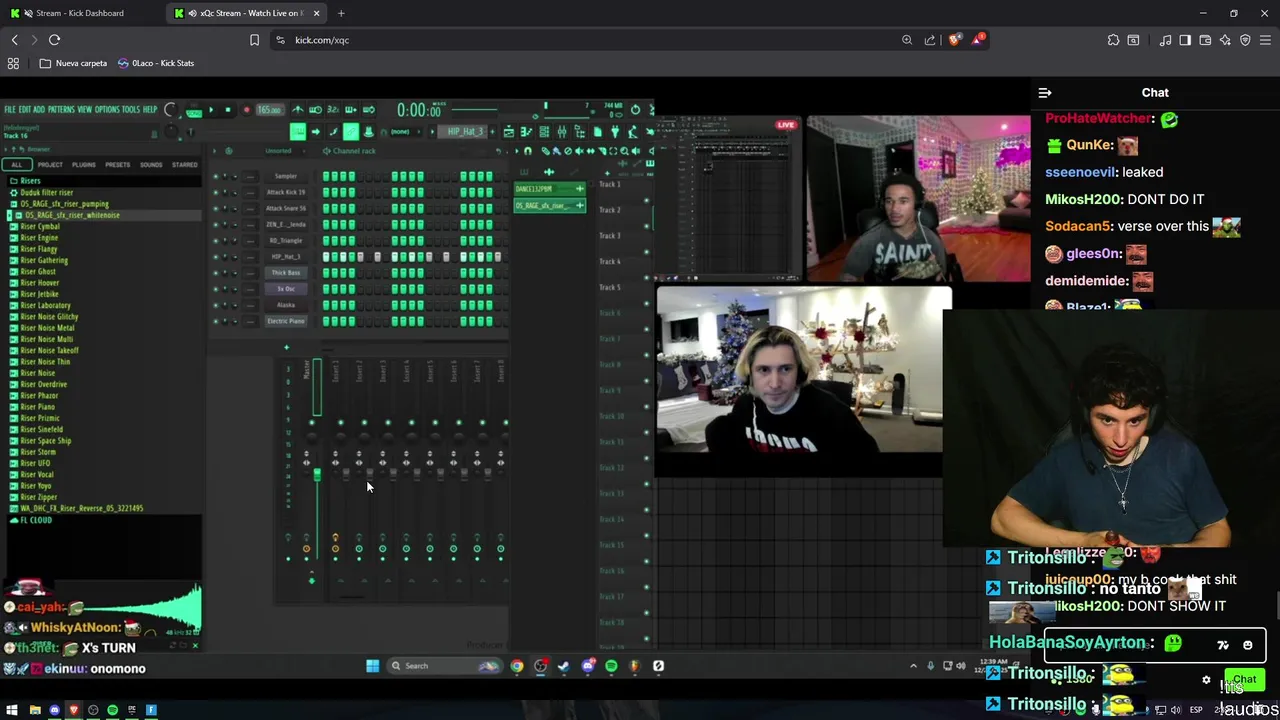This screenshot has width=1280, height=720.
Task: Mute the Sampler channel green LED
Action: 215,176
